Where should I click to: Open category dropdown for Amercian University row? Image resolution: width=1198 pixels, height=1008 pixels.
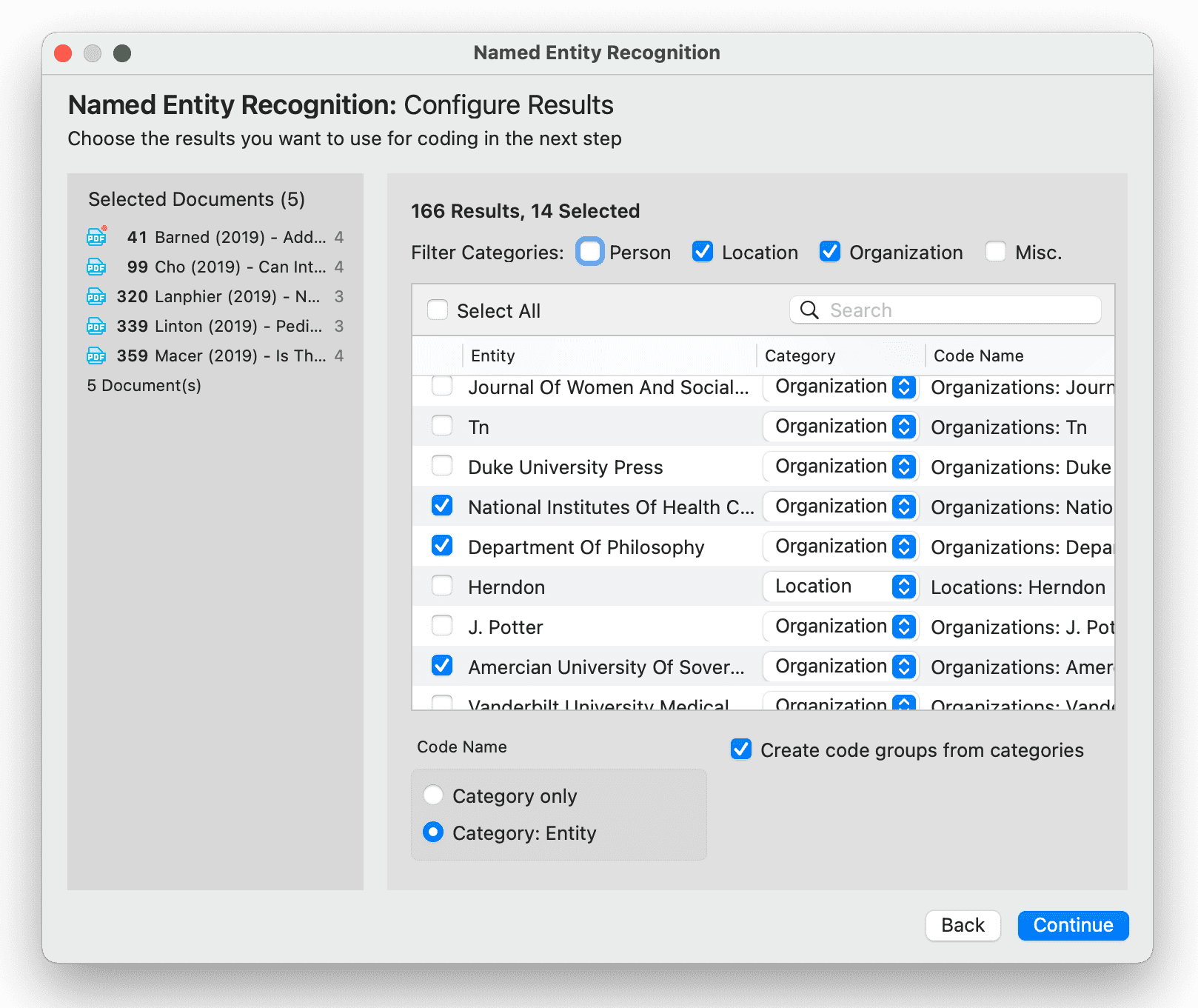pos(841,667)
